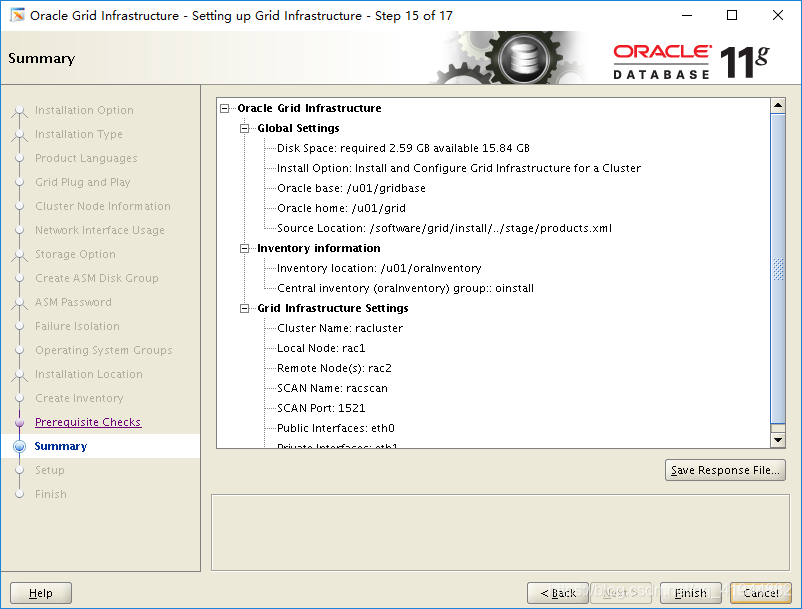802x609 pixels.
Task: Maximize the installer window
Action: point(732,15)
